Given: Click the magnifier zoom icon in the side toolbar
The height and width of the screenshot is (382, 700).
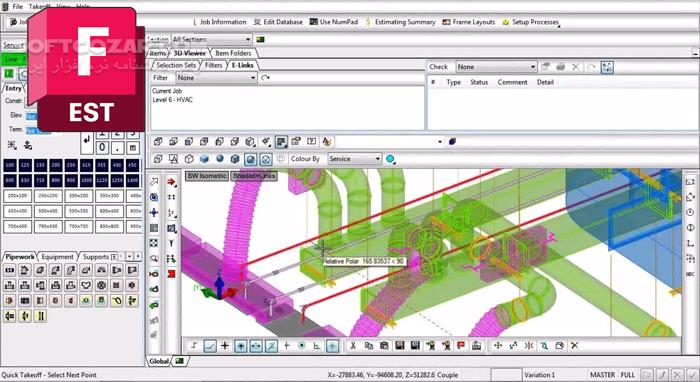Looking at the screenshot, I should pyautogui.click(x=154, y=258).
